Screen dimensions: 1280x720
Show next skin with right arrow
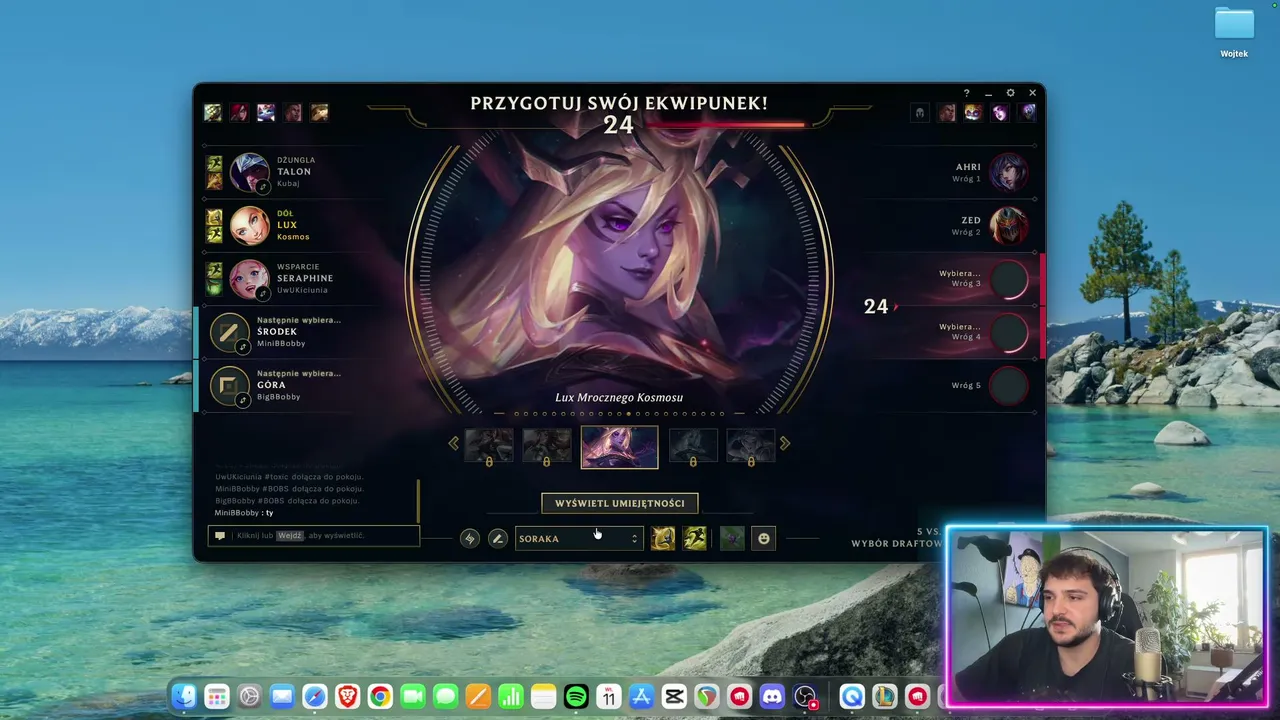pos(785,443)
